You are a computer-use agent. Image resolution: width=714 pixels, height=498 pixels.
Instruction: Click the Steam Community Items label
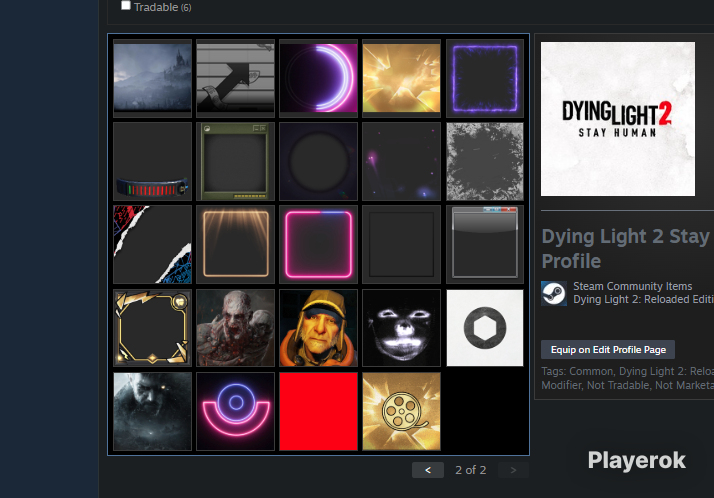632,286
